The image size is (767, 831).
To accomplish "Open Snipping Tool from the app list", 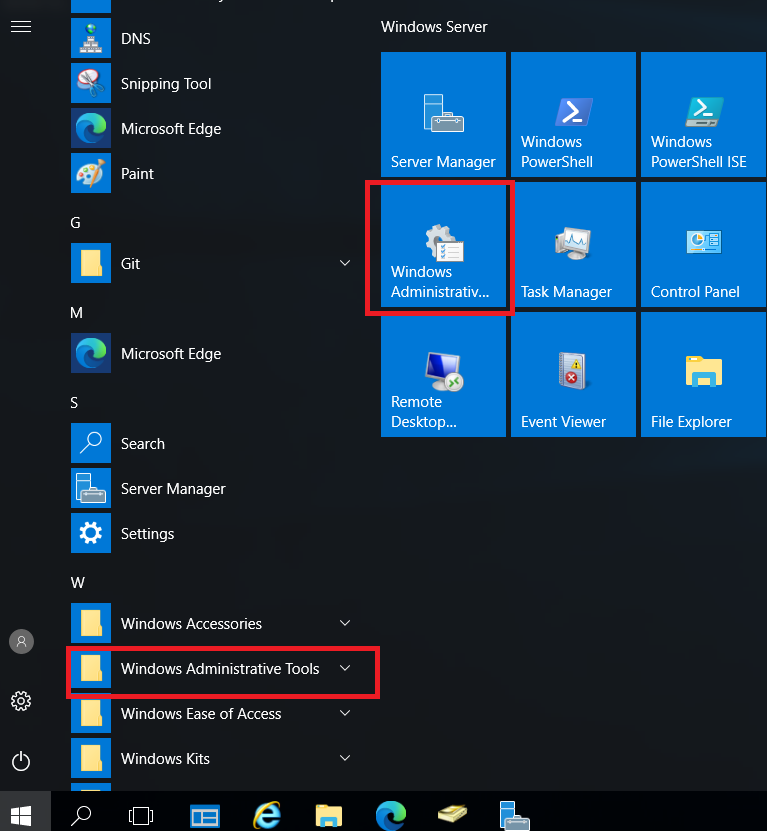I will 166,84.
